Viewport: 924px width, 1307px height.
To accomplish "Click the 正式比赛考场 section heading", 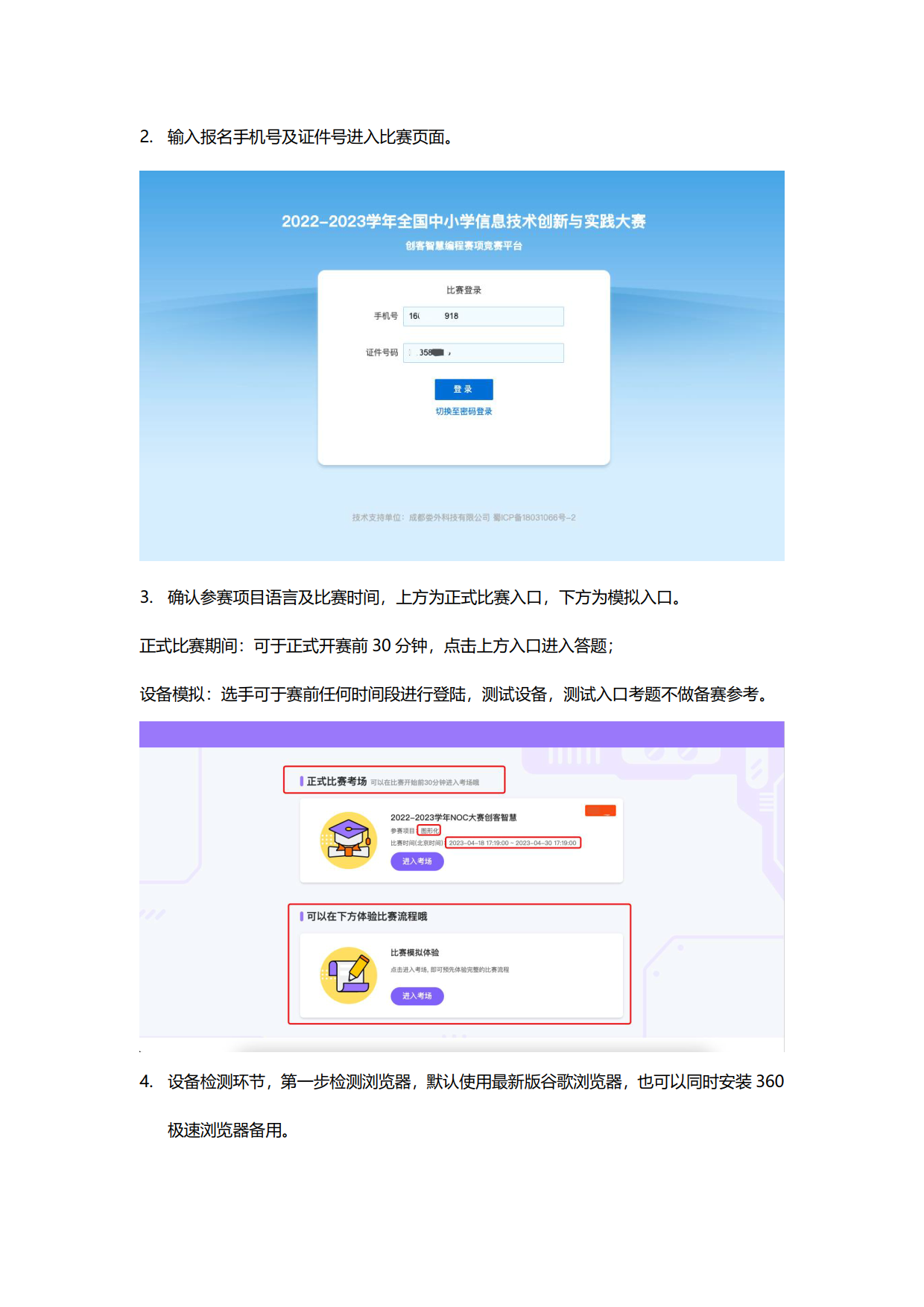I will pos(337,781).
